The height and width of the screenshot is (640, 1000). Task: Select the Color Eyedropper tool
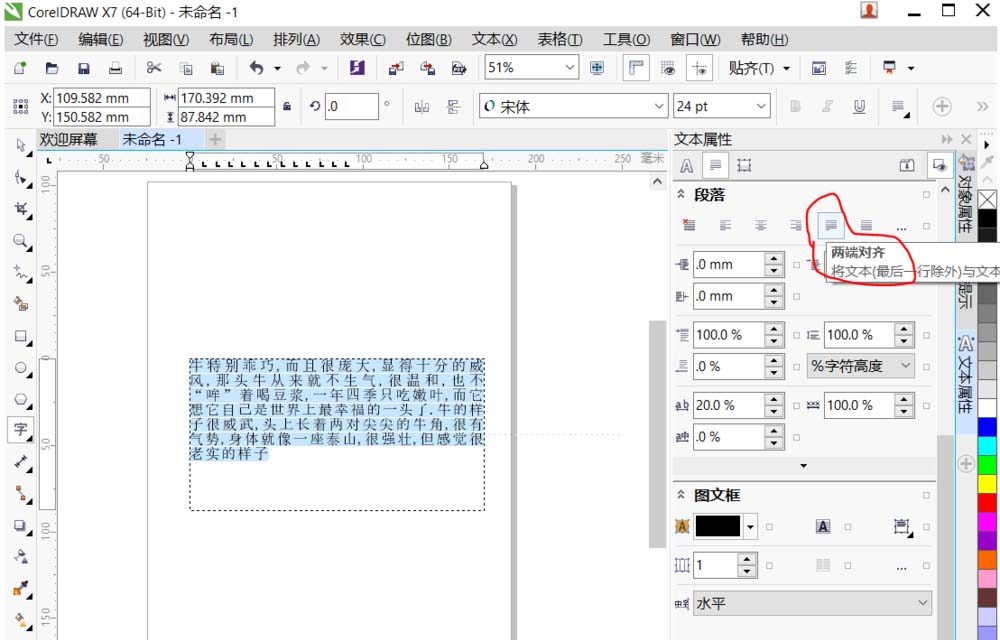coord(21,588)
